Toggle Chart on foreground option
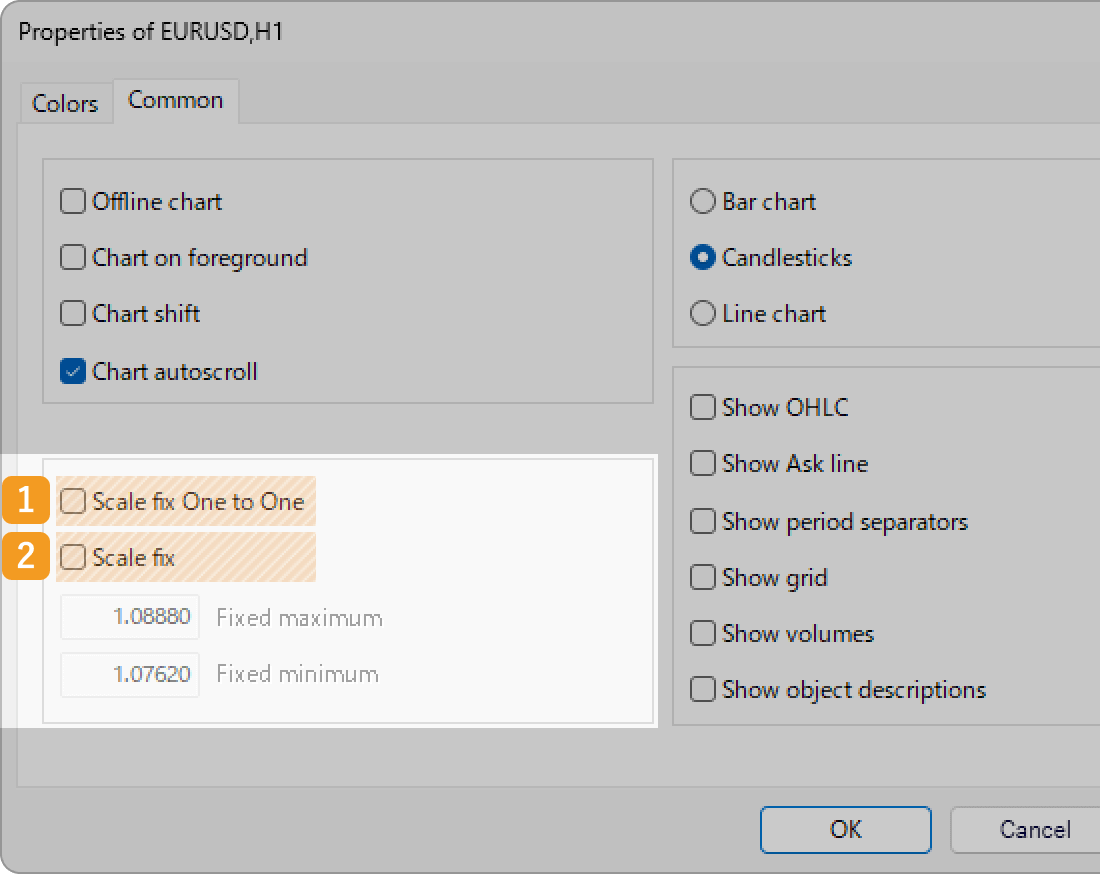The image size is (1100, 874). pos(73,258)
